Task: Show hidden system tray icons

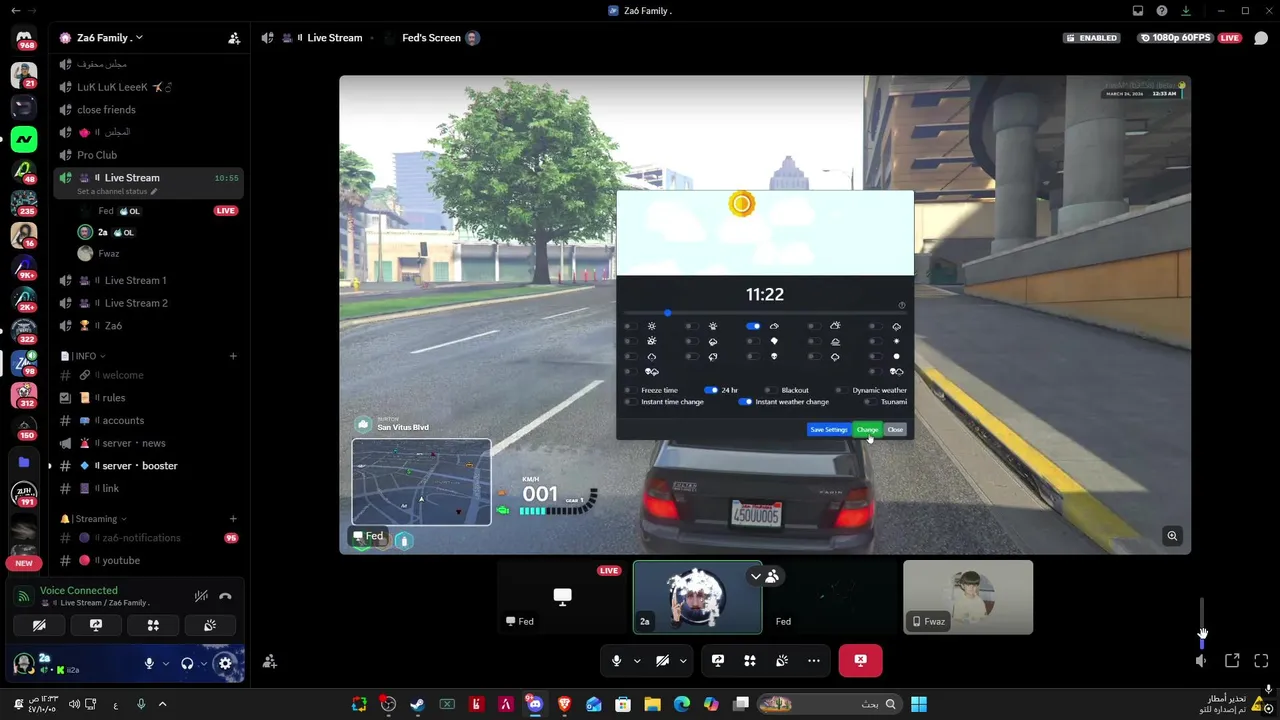Action: [162, 704]
